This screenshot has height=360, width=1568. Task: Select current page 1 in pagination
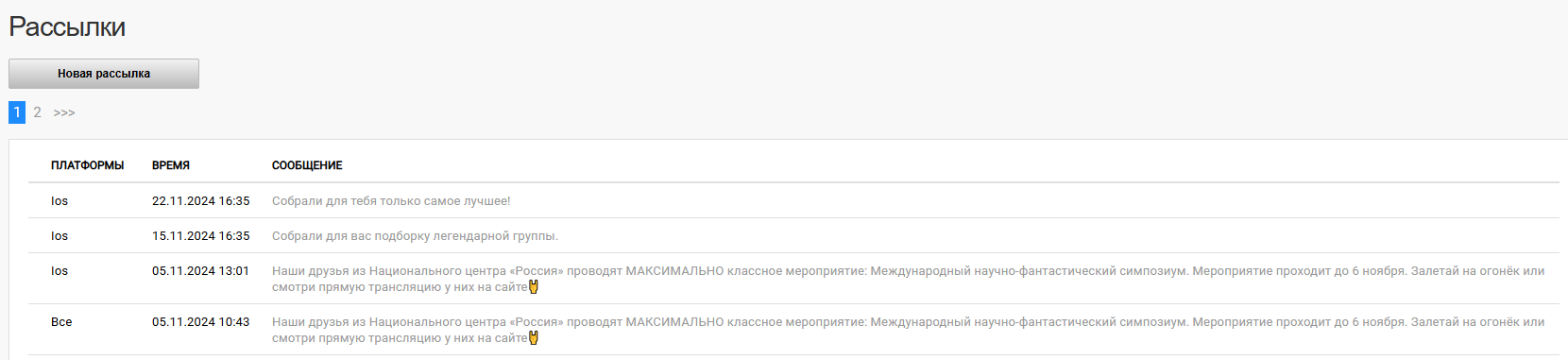point(17,112)
